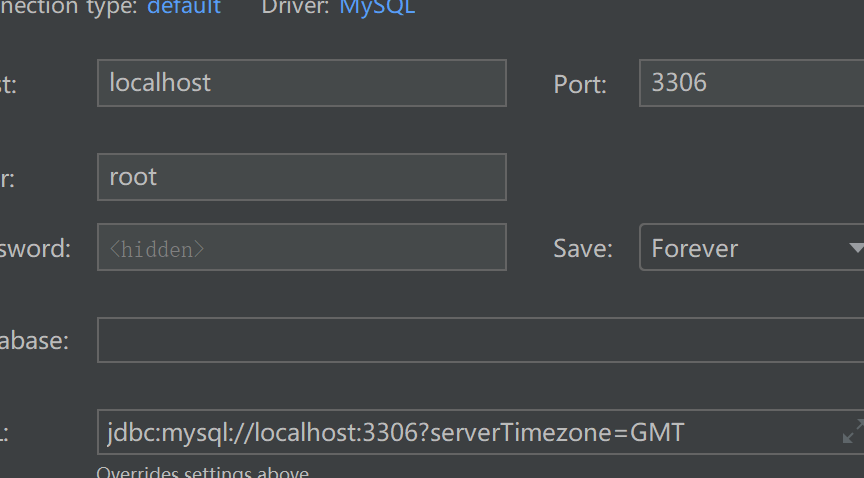Click the 'Overrides settings above' hint

pos(202,472)
